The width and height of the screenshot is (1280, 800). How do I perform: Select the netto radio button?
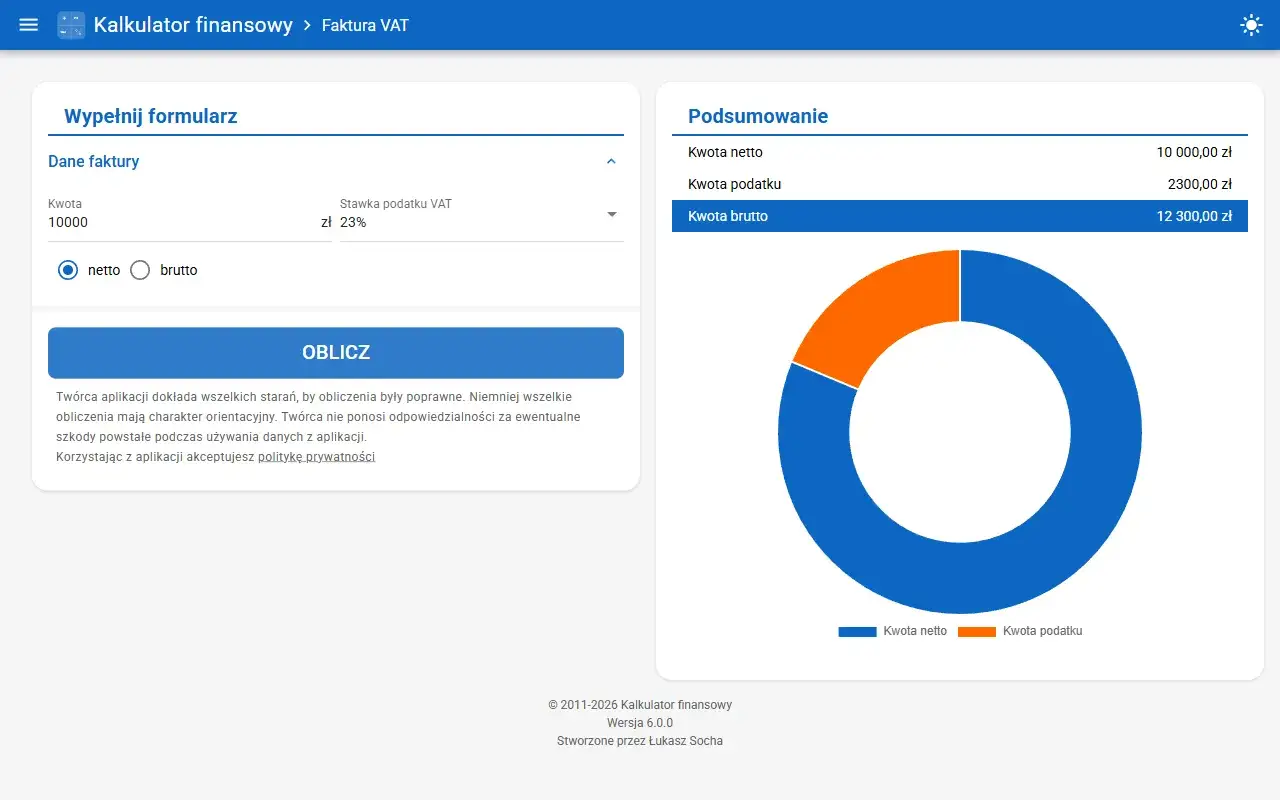(68, 270)
